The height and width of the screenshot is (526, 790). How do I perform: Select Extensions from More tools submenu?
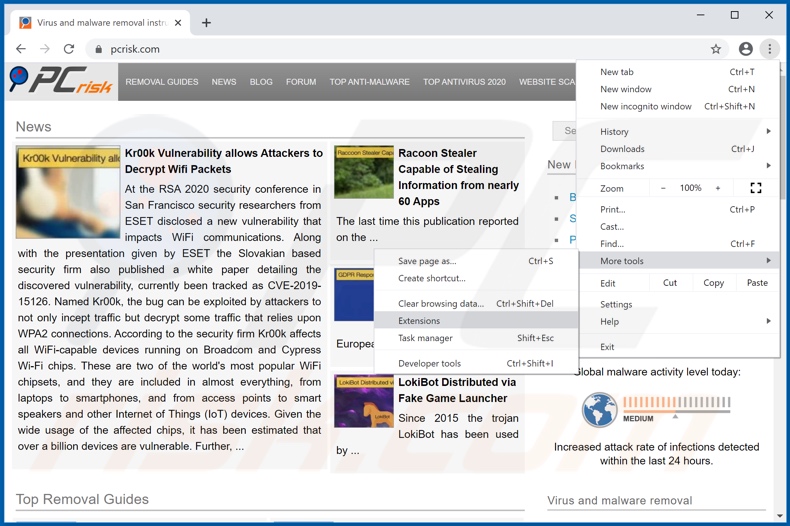pos(419,321)
